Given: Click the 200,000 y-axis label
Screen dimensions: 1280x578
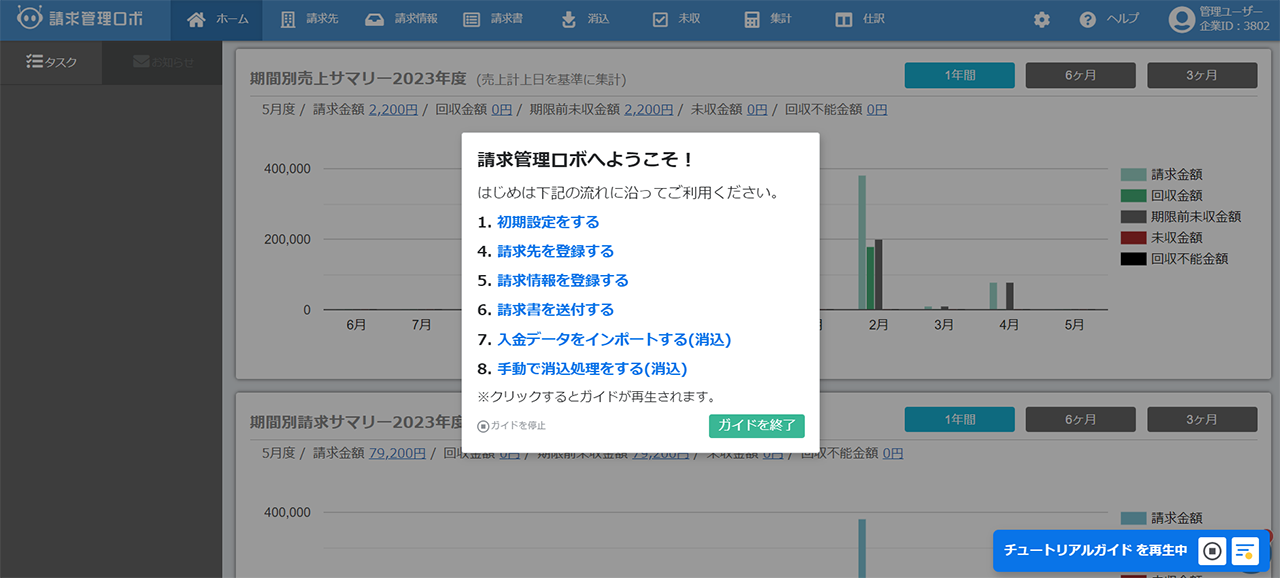Looking at the screenshot, I should 287,239.
